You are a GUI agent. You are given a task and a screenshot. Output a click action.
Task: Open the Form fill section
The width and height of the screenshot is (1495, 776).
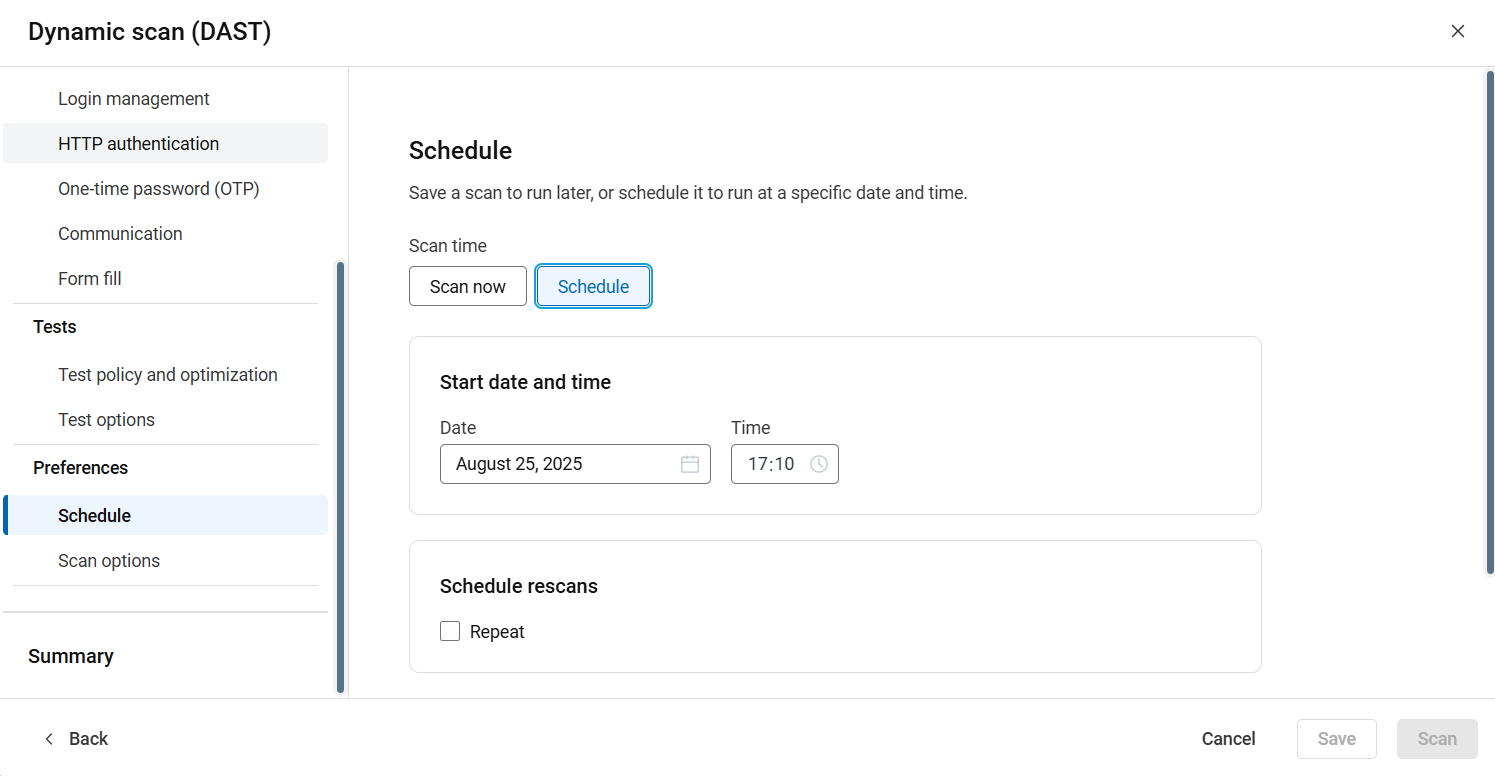[90, 279]
